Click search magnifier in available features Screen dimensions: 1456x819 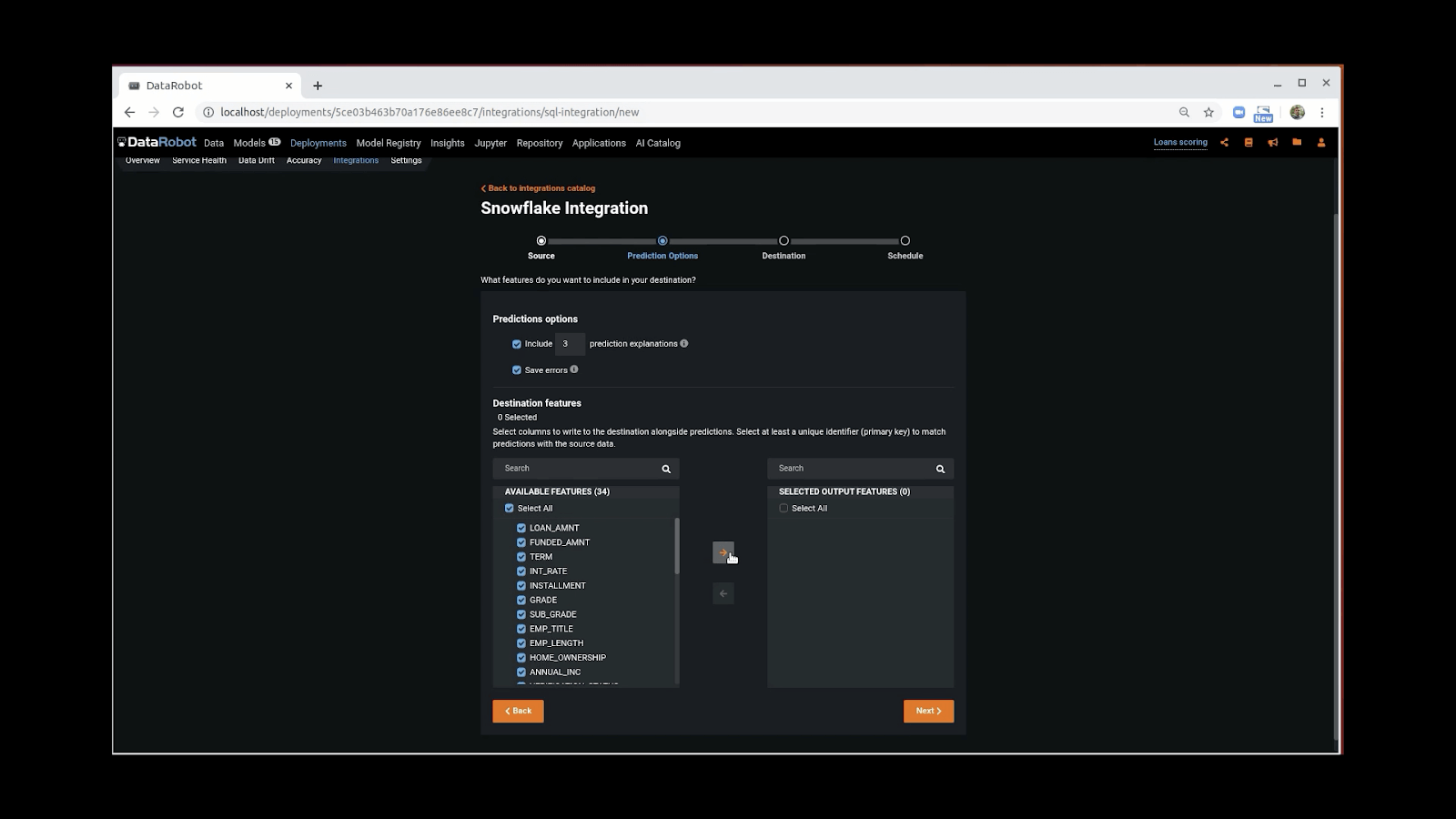click(x=666, y=469)
